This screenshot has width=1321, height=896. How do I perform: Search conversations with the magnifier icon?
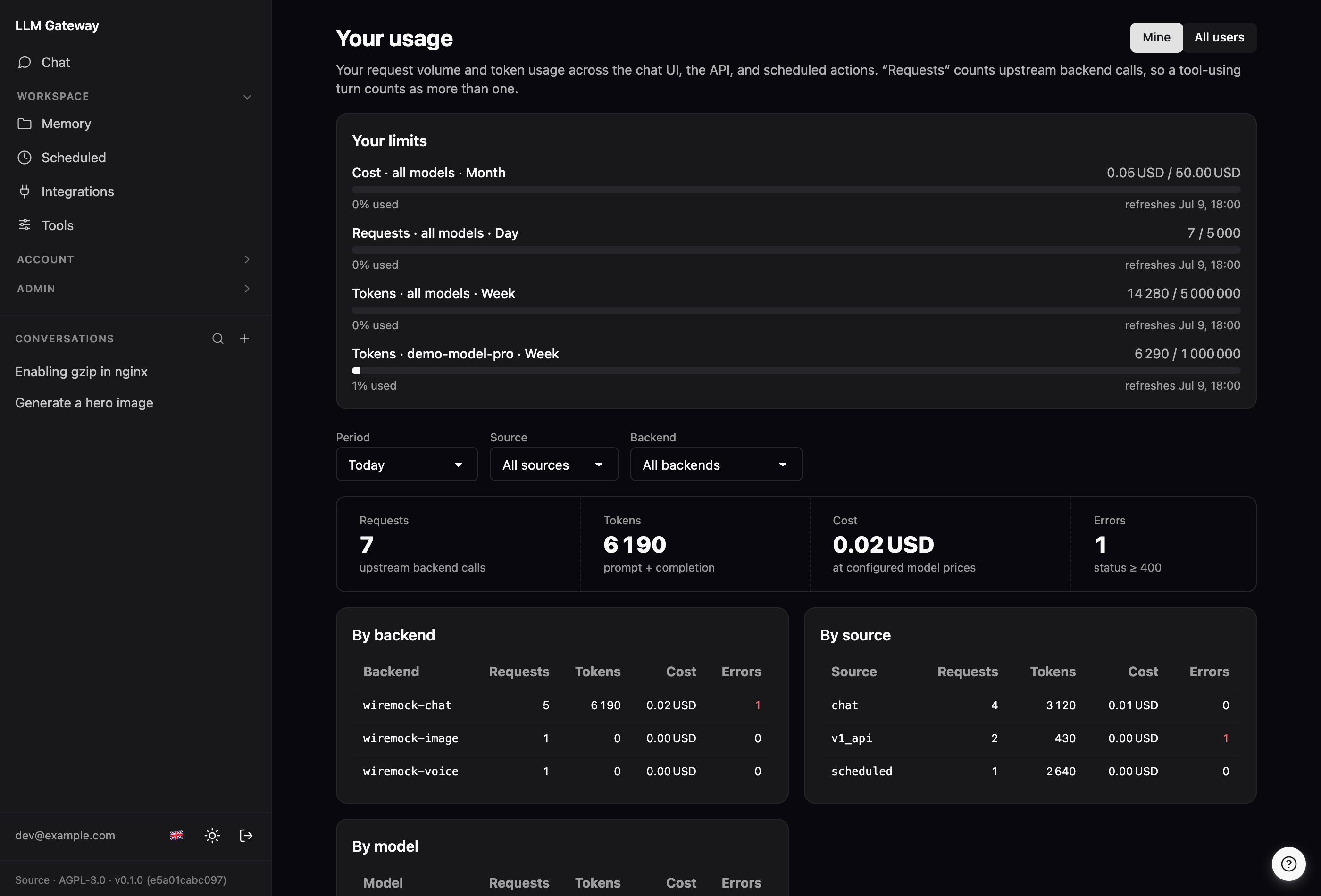(217, 339)
